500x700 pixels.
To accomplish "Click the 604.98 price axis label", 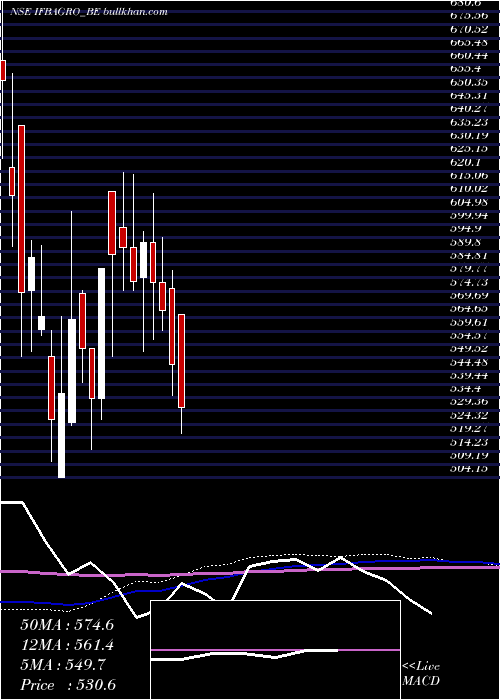I will point(468,202).
